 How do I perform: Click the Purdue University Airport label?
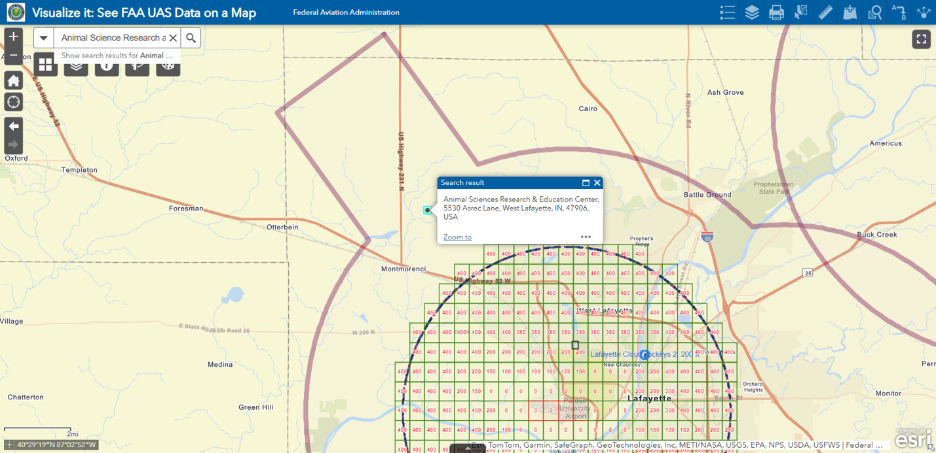[575, 408]
